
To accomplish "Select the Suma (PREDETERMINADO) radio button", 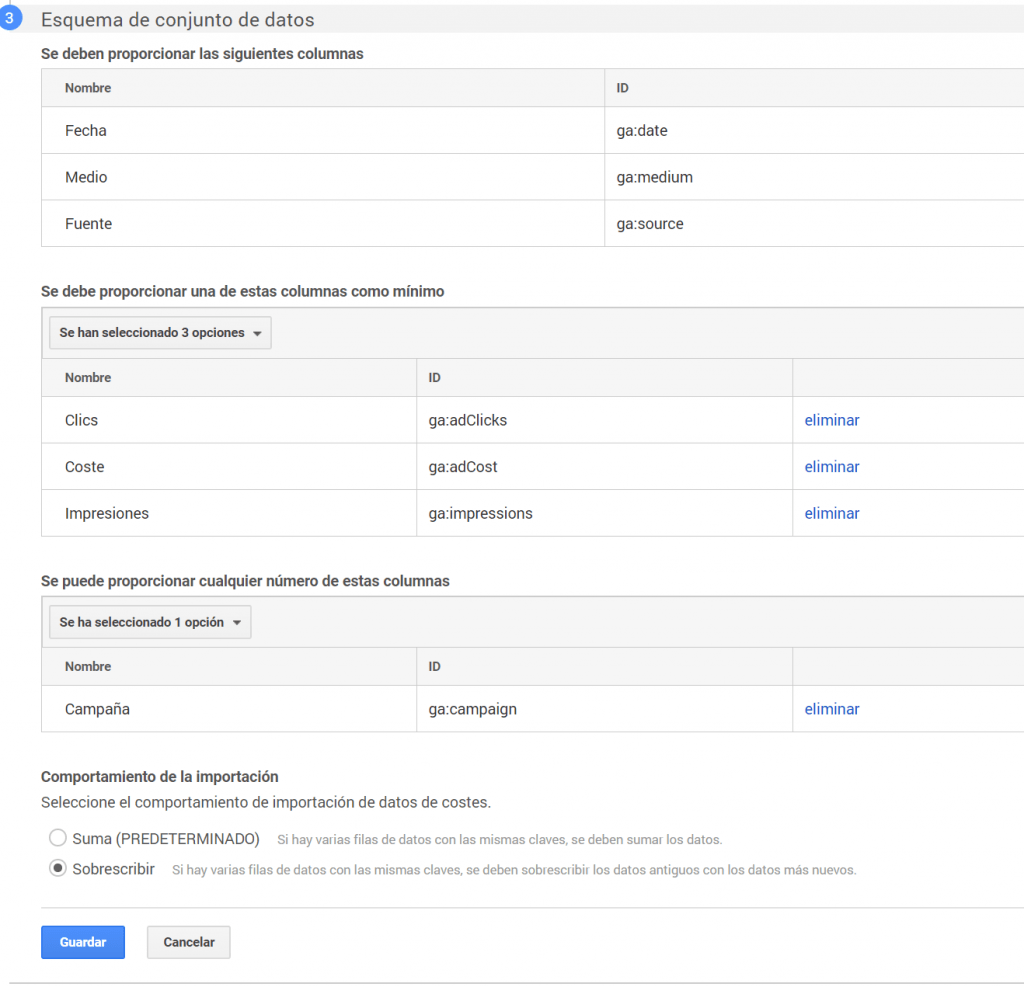I will pos(58,837).
